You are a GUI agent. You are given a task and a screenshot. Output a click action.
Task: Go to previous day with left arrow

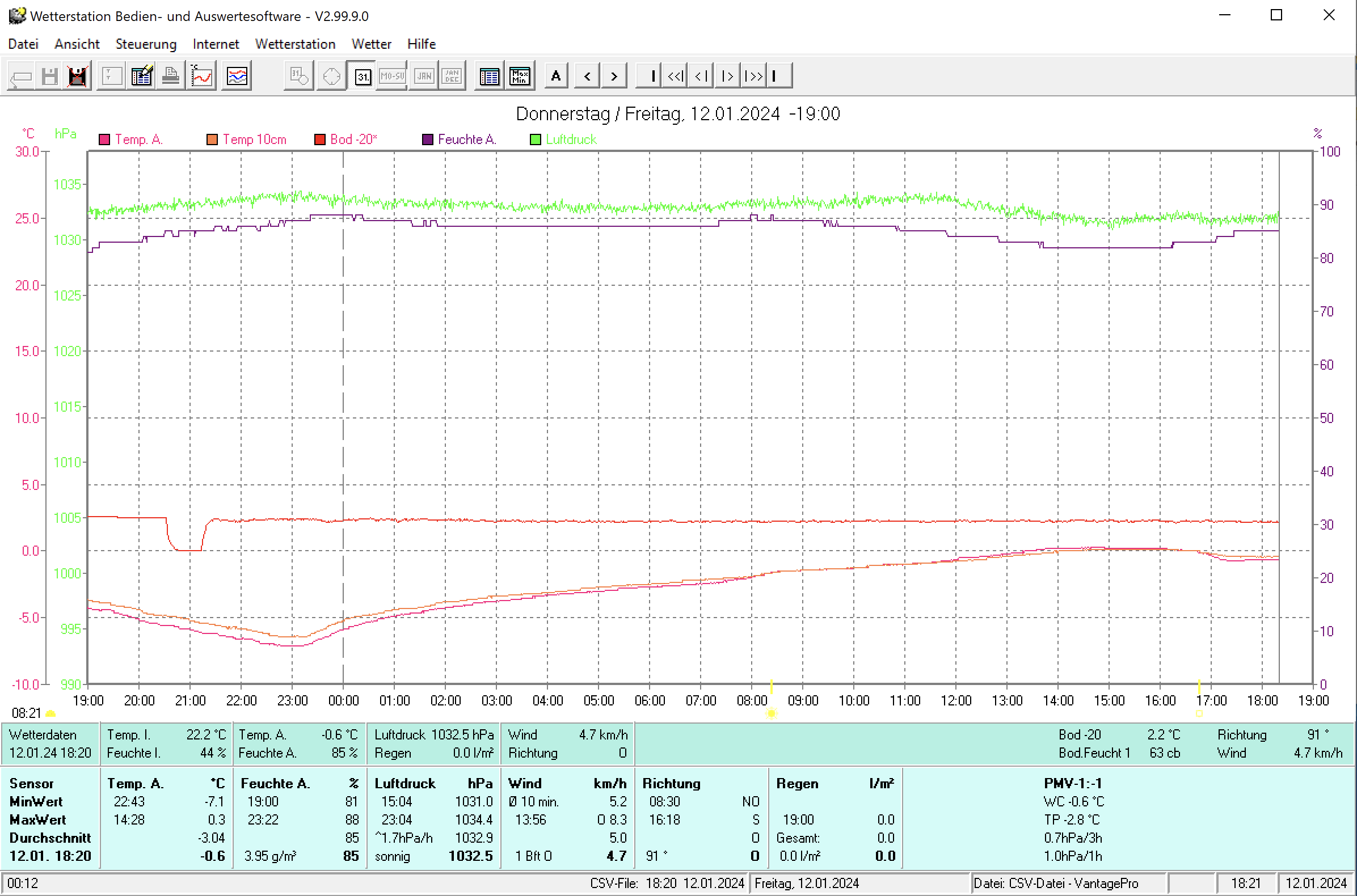point(587,76)
